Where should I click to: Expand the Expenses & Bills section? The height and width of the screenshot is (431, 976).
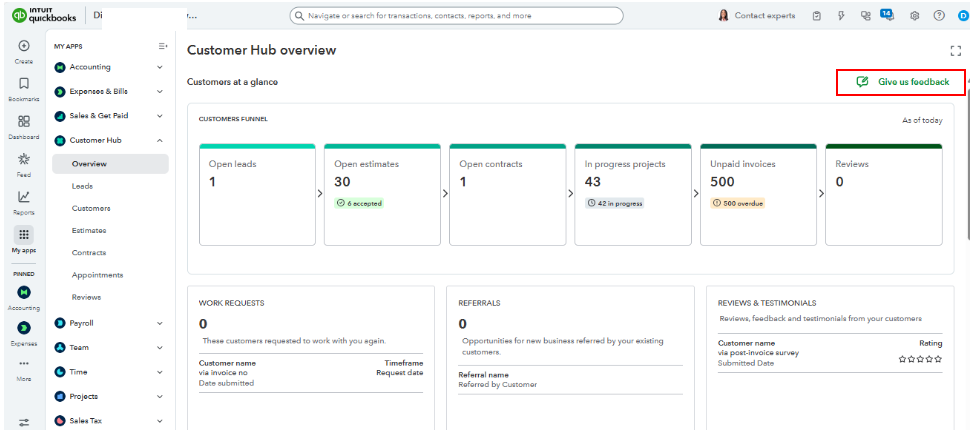[x=160, y=92]
